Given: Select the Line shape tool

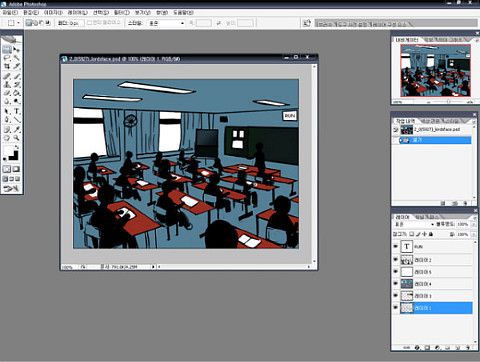Looking at the screenshot, I should 16,120.
